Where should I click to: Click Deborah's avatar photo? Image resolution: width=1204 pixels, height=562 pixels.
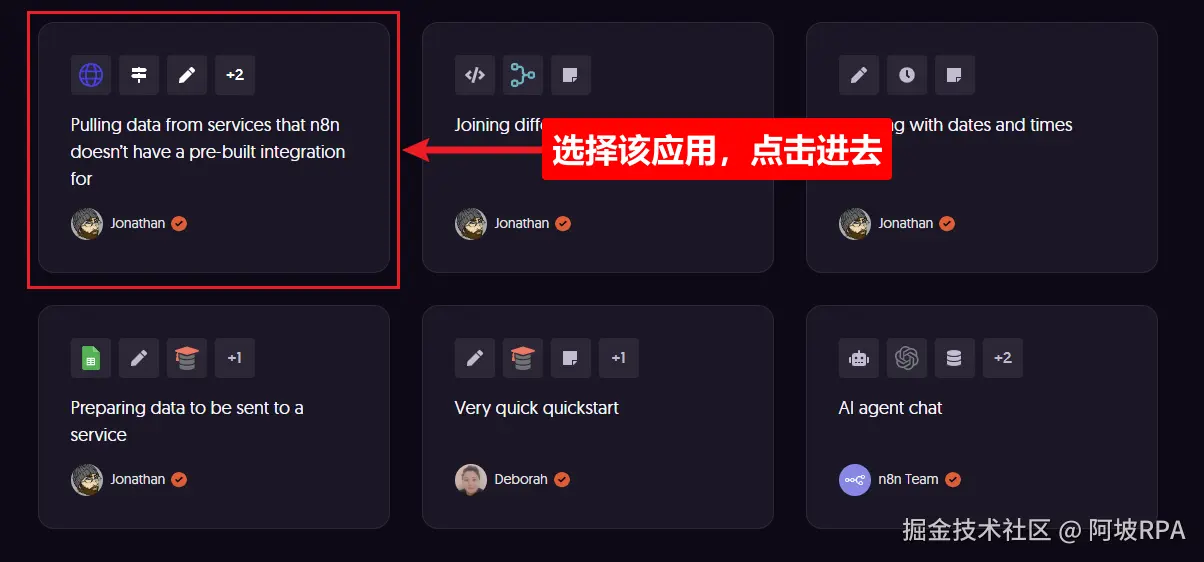coord(471,480)
